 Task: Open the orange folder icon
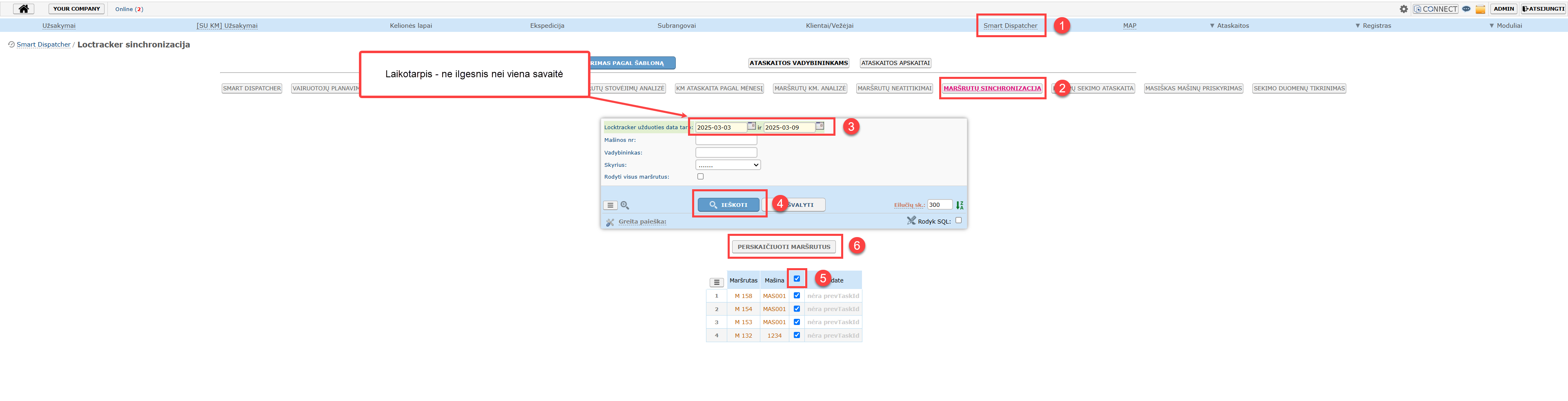coord(1480,9)
